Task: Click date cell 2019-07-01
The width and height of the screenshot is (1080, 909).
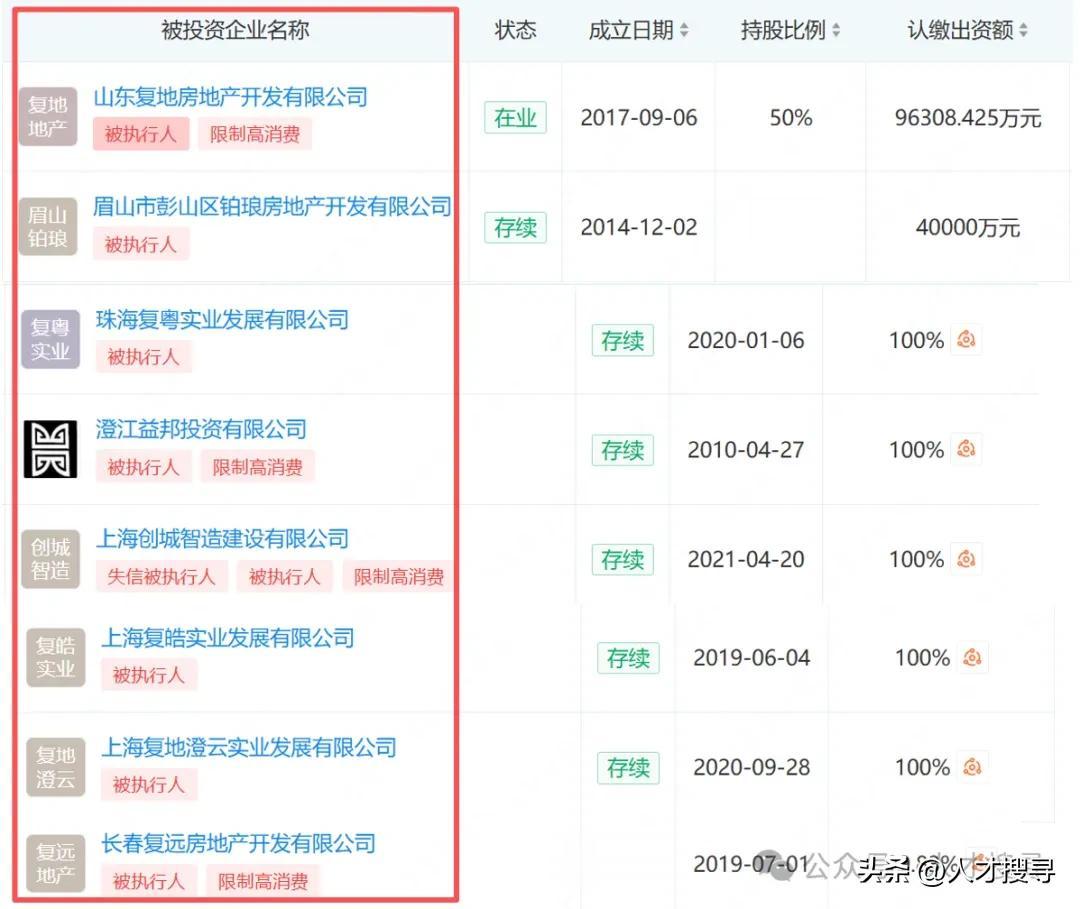Action: [x=751, y=864]
